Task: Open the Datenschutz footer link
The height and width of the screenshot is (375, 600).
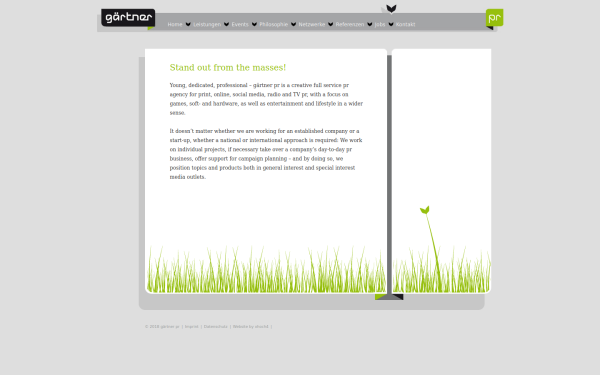Action: pyautogui.click(x=215, y=327)
